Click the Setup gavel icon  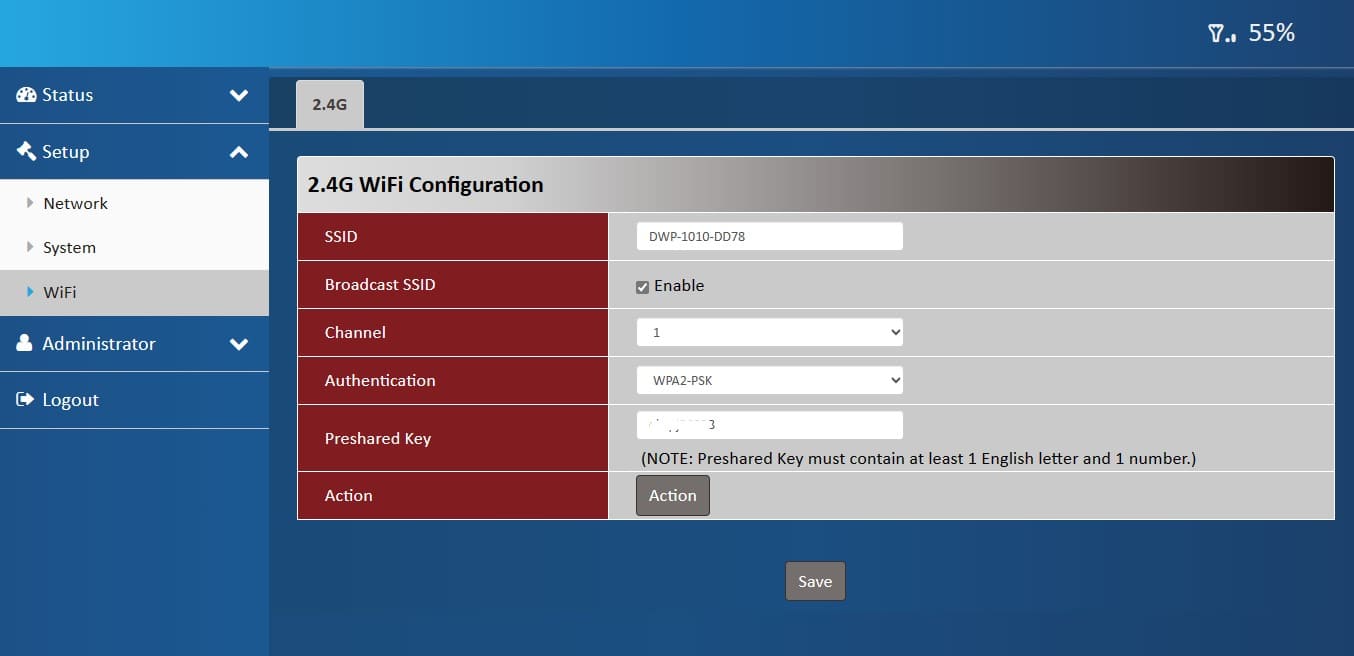pyautogui.click(x=26, y=152)
